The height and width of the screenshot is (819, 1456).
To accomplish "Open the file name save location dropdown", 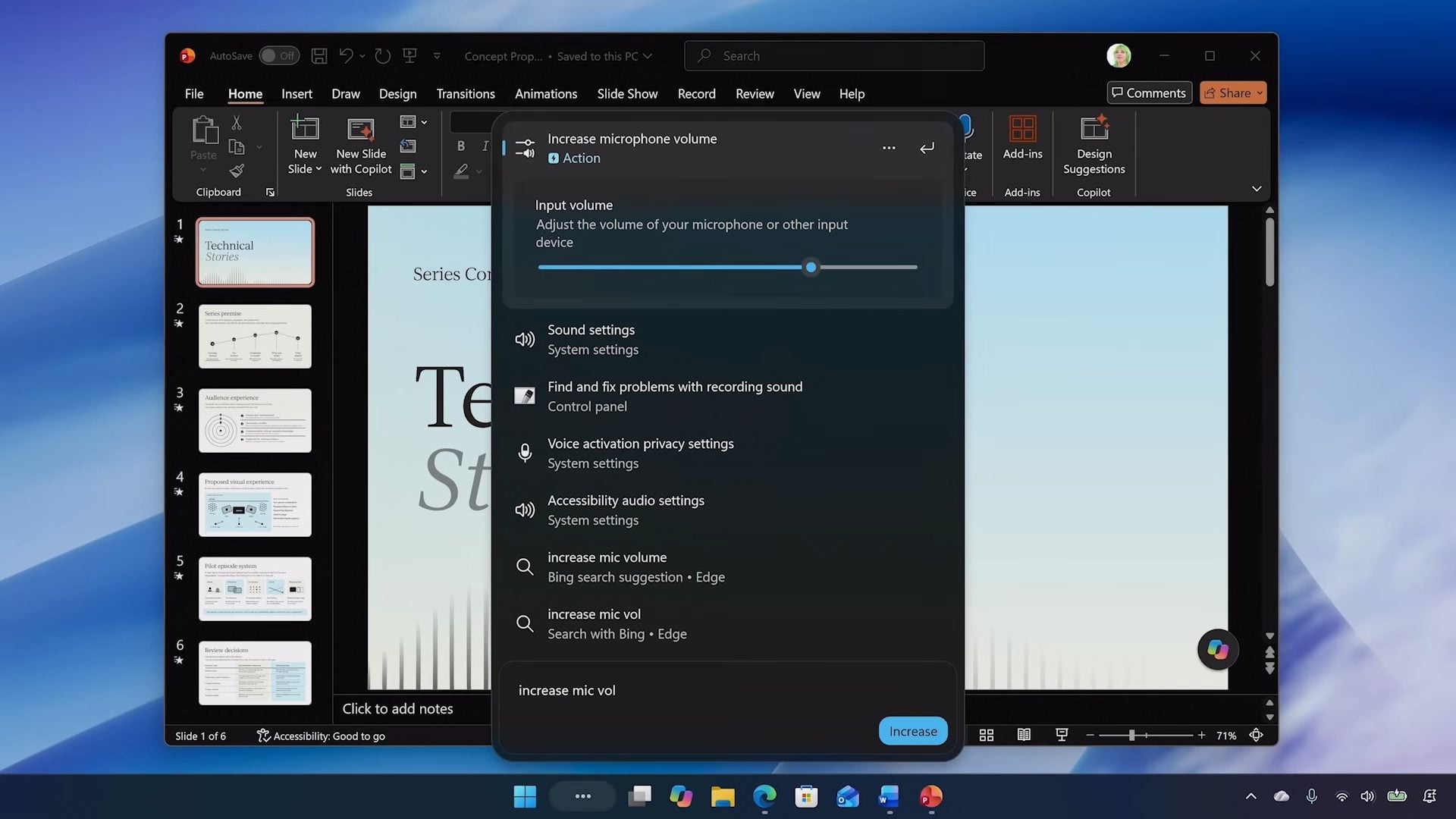I will [647, 56].
